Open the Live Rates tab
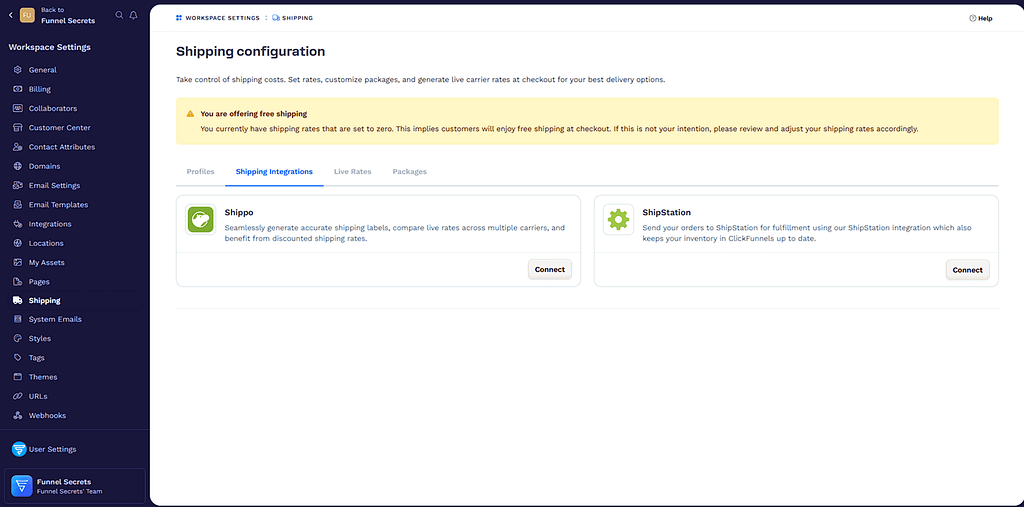The height and width of the screenshot is (507, 1024). 353,172
